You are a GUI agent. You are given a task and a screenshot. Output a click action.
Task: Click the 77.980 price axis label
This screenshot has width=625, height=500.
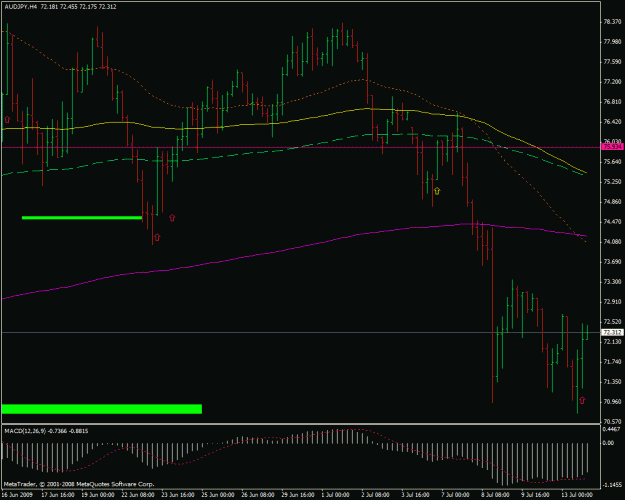(613, 42)
